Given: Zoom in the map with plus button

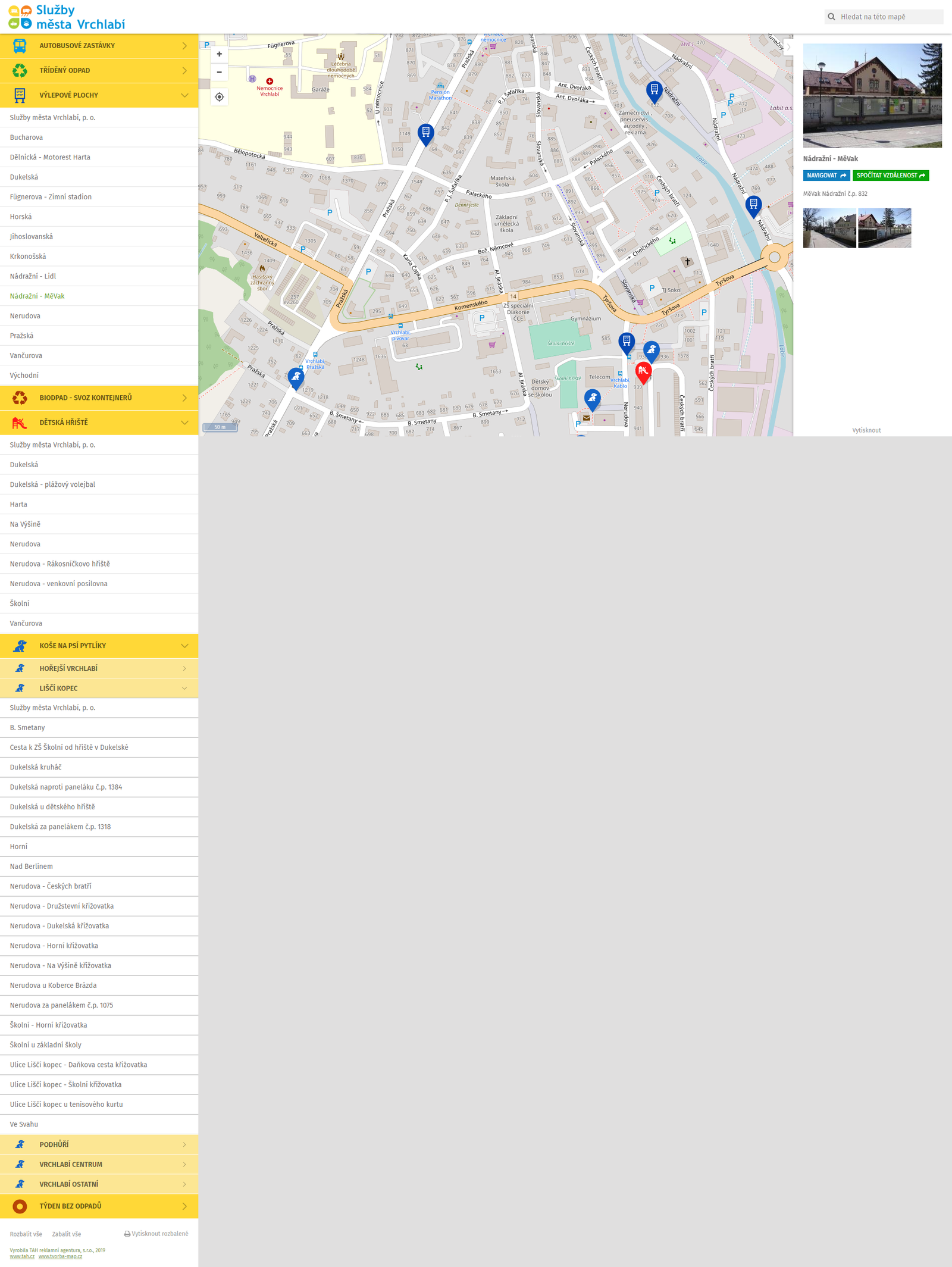Looking at the screenshot, I should point(220,54).
